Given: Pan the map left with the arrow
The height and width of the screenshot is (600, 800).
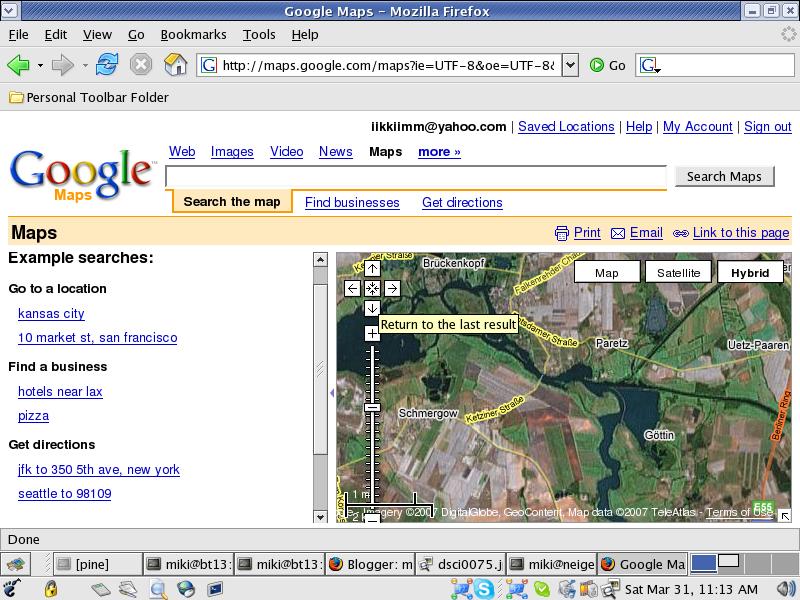Looking at the screenshot, I should point(352,288).
